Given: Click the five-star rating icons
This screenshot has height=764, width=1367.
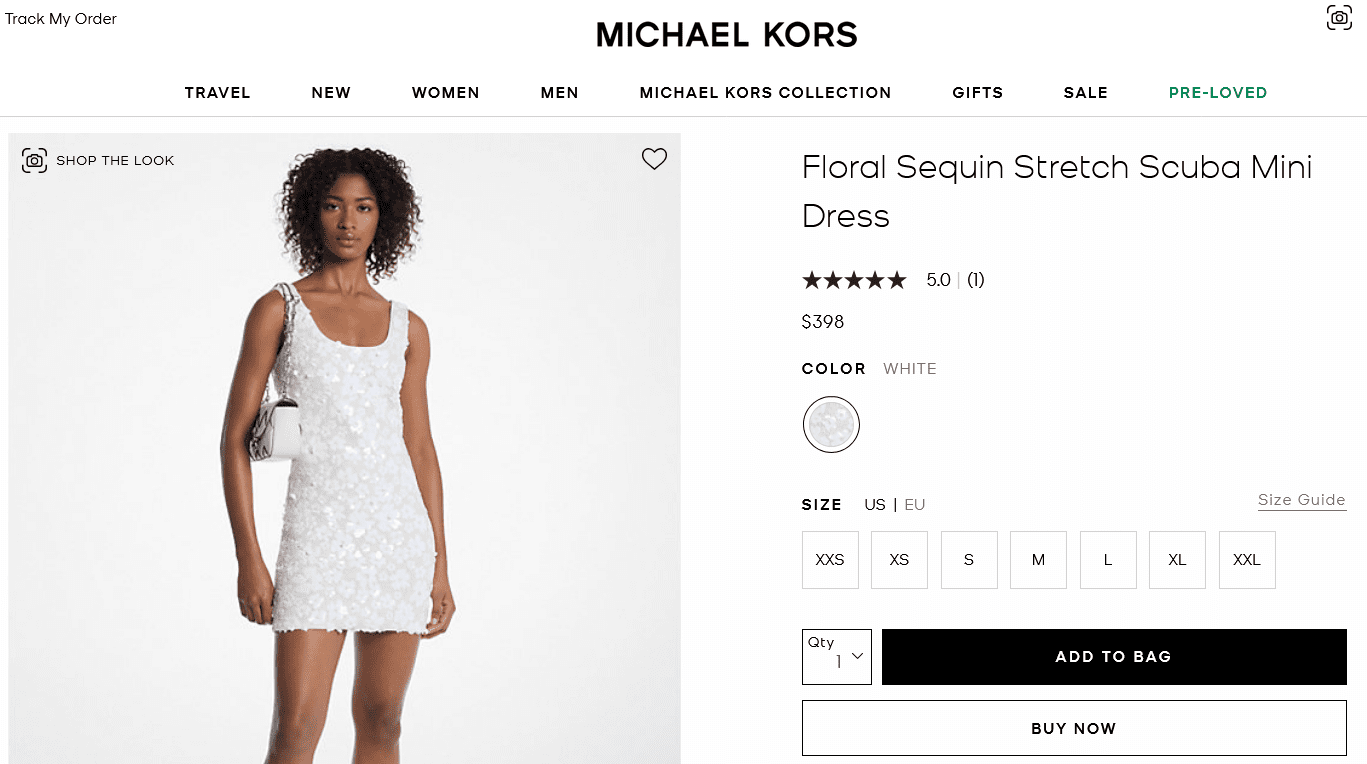Looking at the screenshot, I should pyautogui.click(x=854, y=280).
